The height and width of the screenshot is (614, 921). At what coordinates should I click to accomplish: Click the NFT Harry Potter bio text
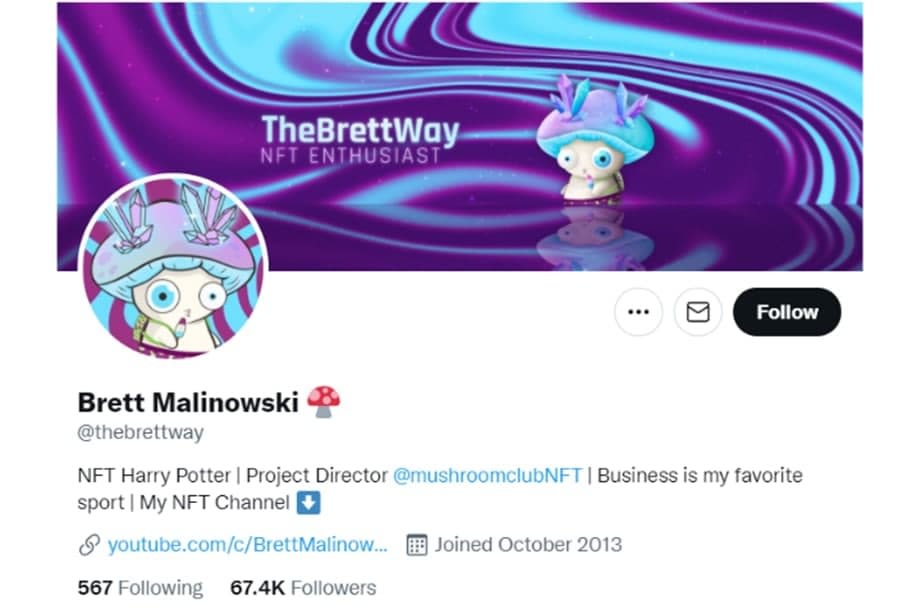click(x=154, y=475)
